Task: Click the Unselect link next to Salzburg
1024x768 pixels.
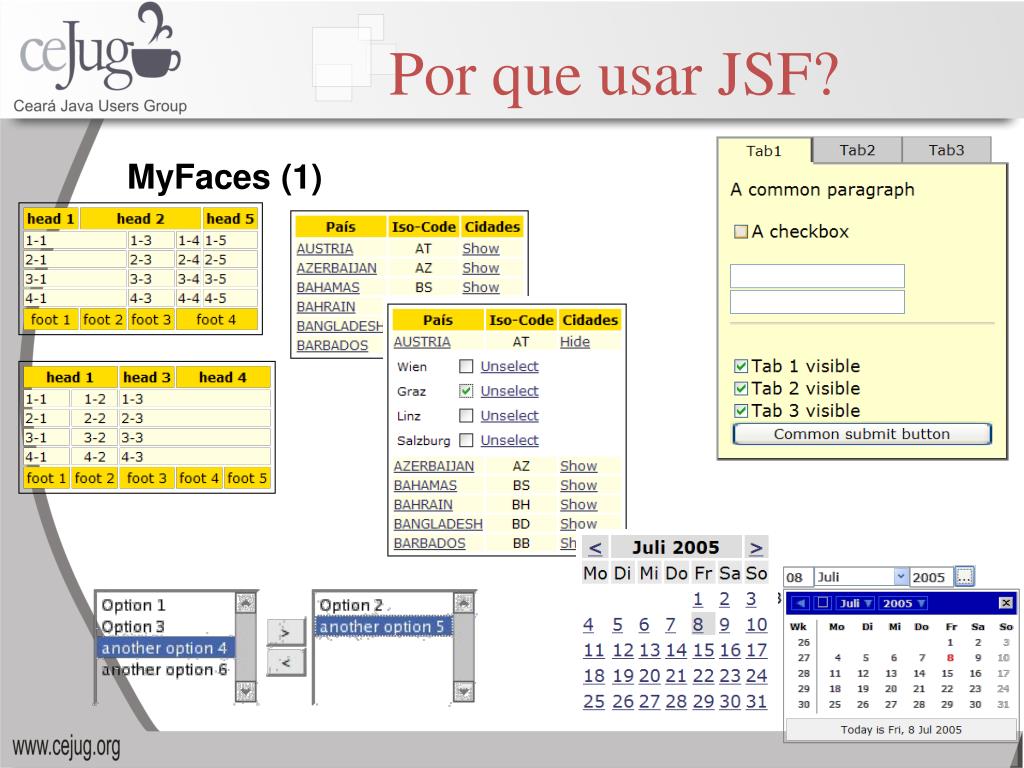Action: point(509,441)
